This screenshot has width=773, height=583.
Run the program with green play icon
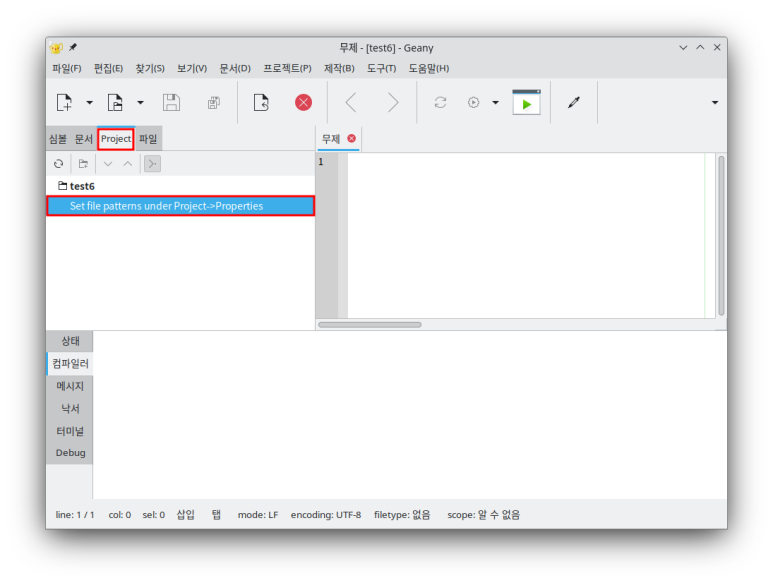pyautogui.click(x=527, y=102)
